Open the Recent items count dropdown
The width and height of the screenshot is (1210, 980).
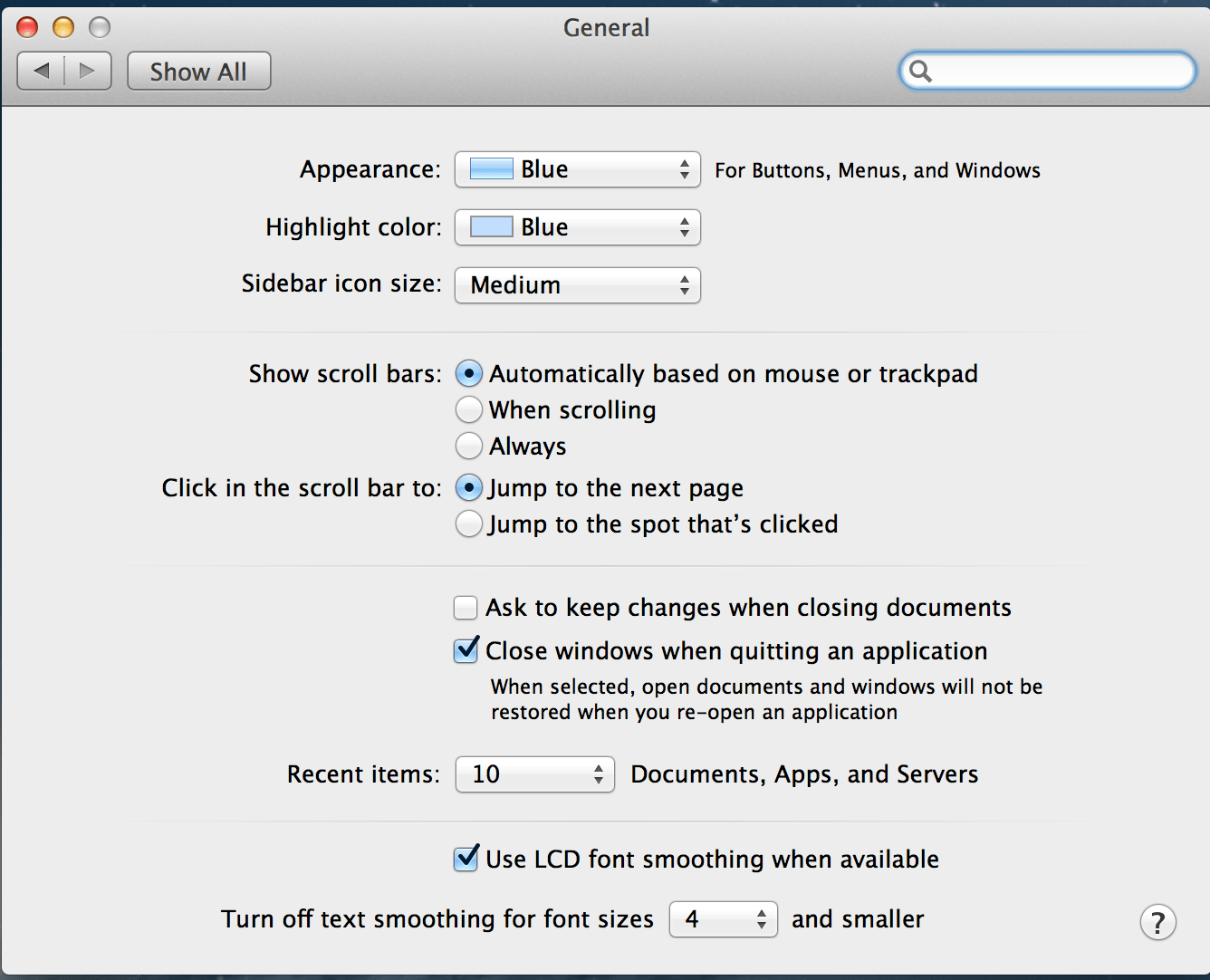pyautogui.click(x=534, y=774)
